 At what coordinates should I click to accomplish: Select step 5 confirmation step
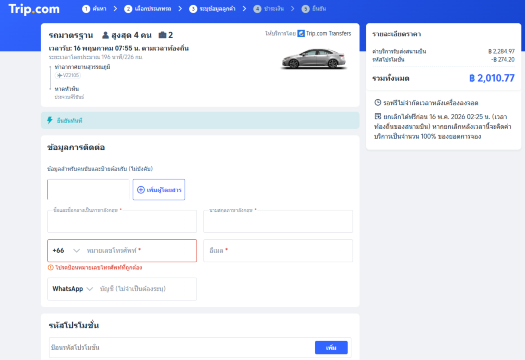[x=314, y=9]
